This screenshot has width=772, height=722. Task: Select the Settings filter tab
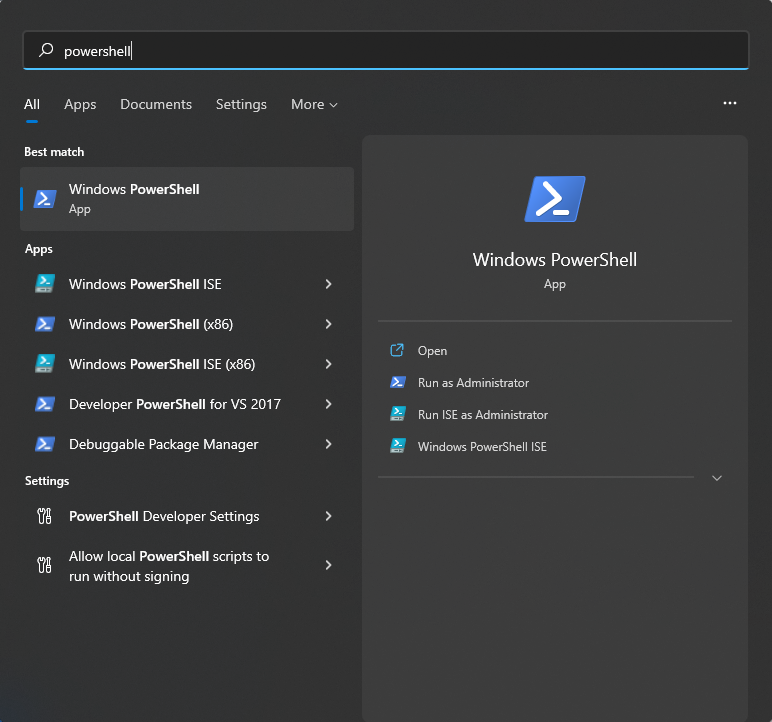tap(241, 104)
